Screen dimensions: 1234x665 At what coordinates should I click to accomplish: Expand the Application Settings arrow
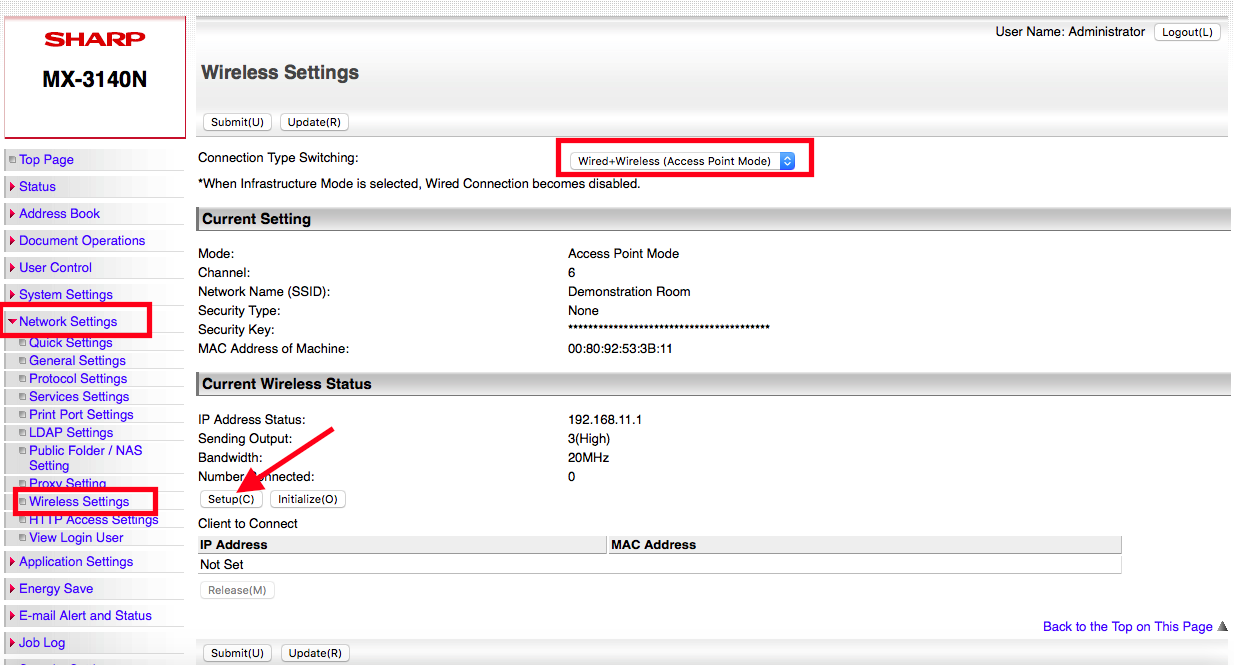pos(12,562)
